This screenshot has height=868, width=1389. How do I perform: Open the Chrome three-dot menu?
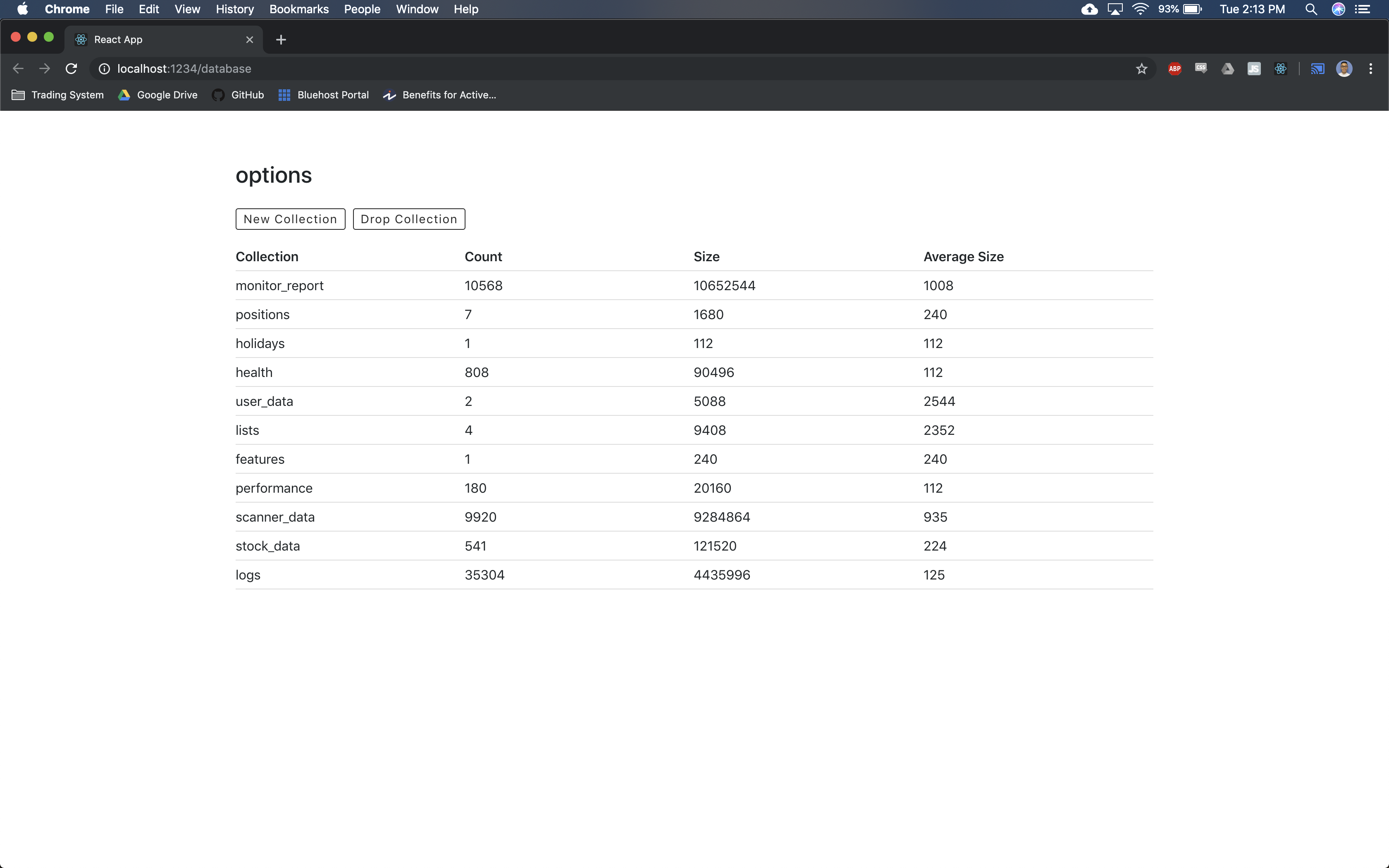pyautogui.click(x=1370, y=69)
